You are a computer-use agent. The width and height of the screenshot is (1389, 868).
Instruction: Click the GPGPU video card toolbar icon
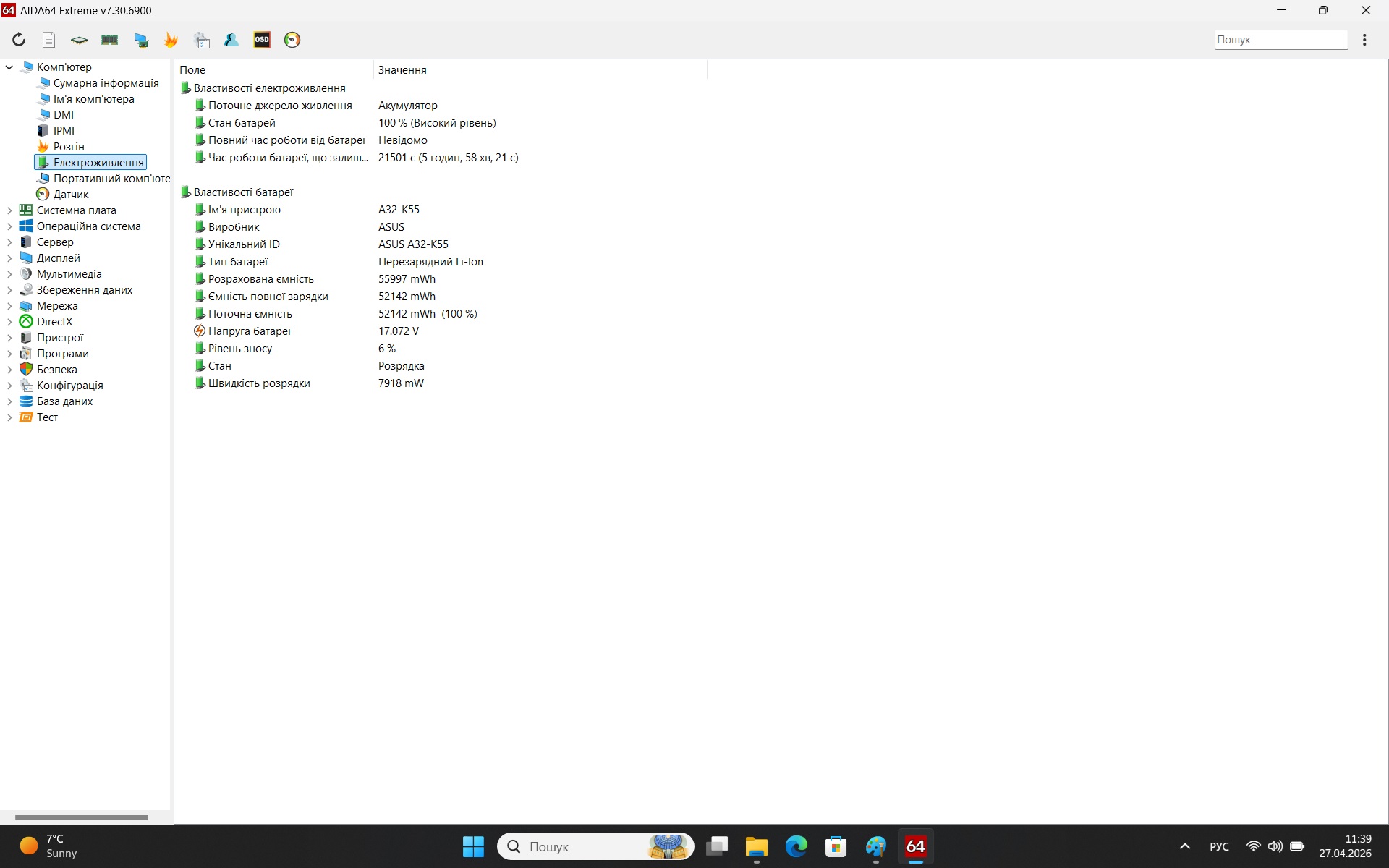[x=142, y=40]
